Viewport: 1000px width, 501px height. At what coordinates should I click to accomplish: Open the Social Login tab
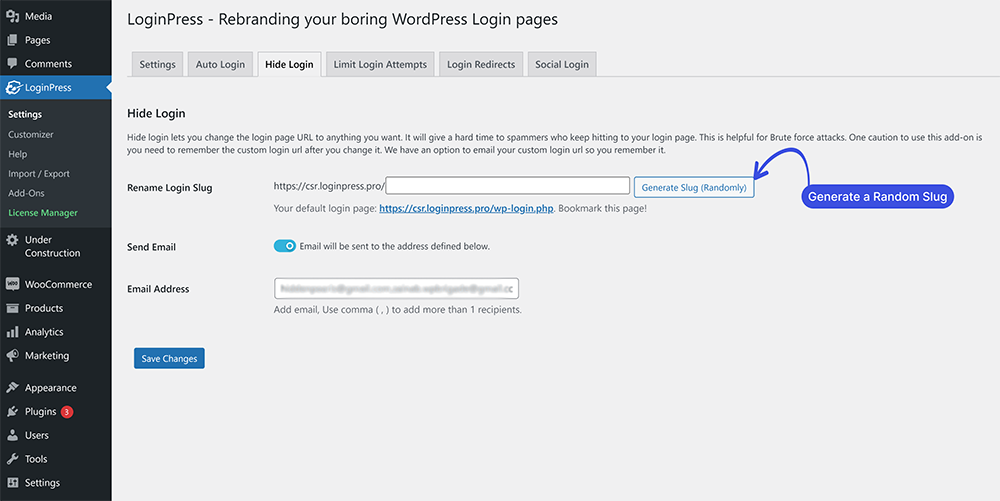pyautogui.click(x=562, y=64)
